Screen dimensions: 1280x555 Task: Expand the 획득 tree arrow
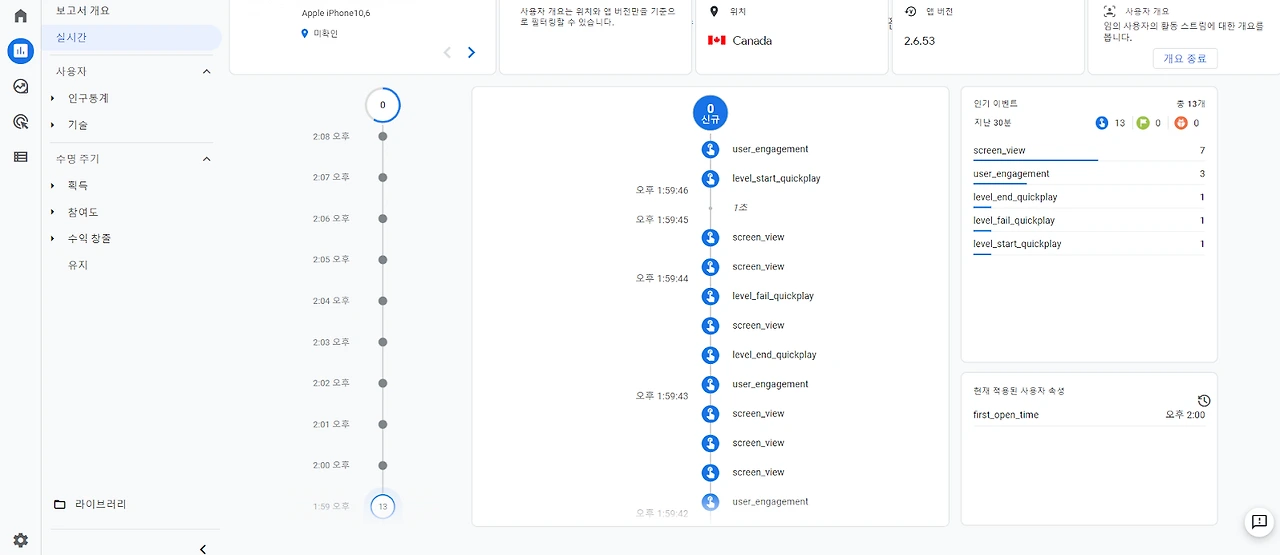(53, 186)
